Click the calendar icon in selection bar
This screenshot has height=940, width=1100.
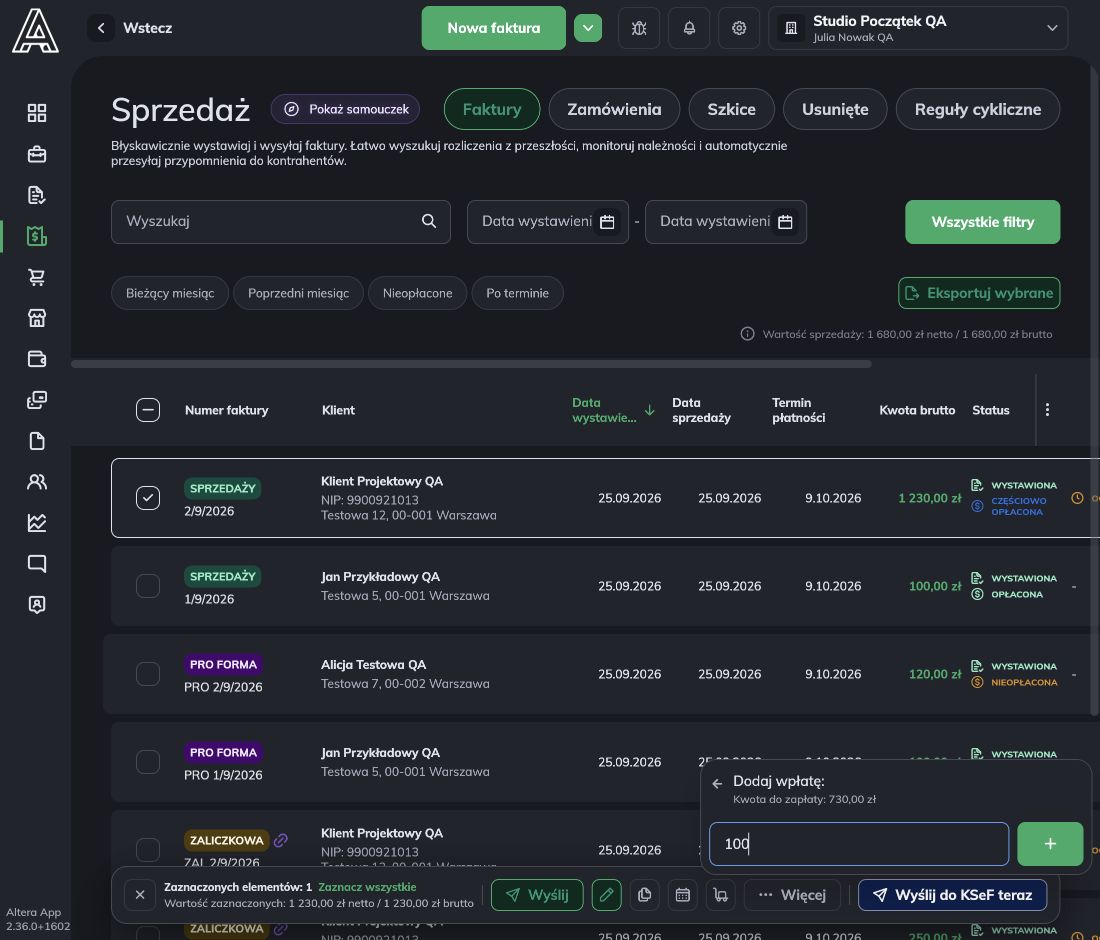[x=683, y=895]
